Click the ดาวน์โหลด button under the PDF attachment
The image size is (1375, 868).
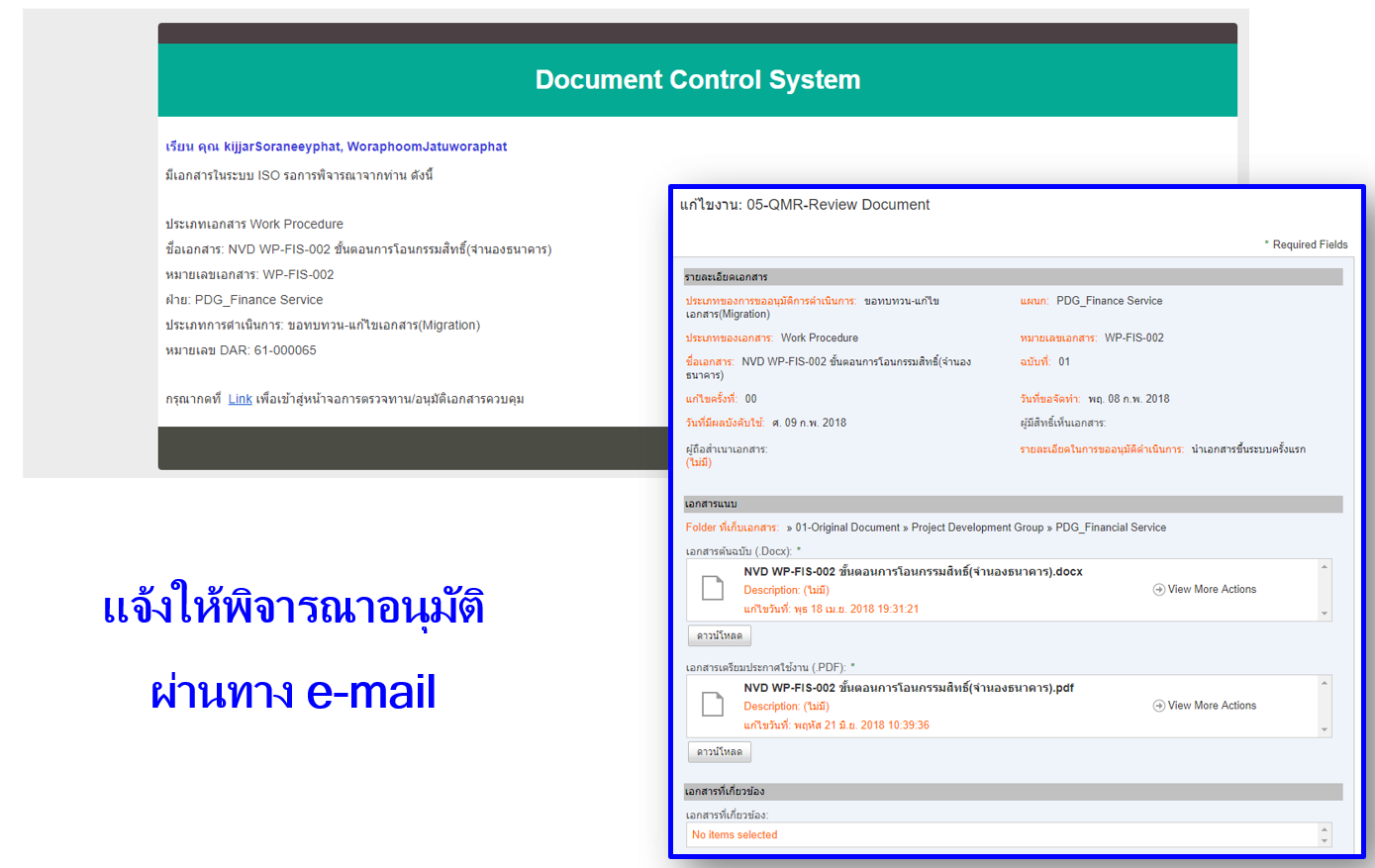pos(719,751)
